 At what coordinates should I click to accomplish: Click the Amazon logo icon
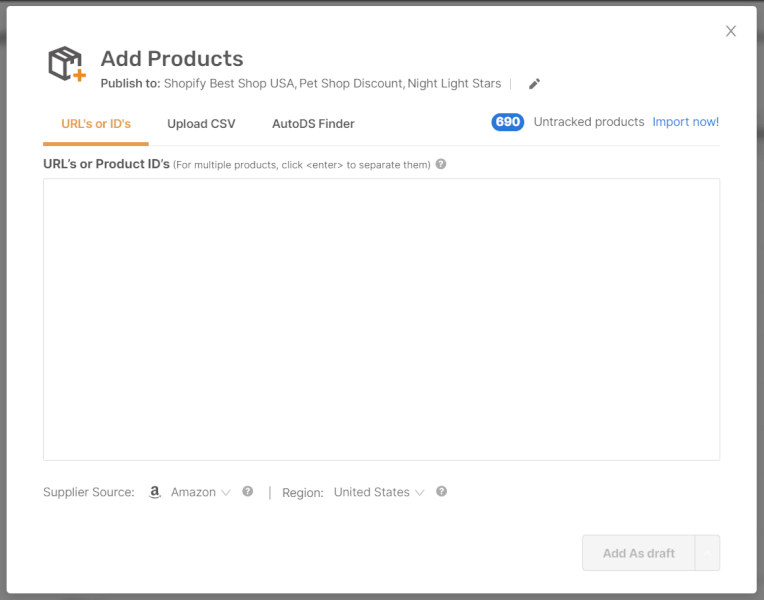(x=154, y=492)
